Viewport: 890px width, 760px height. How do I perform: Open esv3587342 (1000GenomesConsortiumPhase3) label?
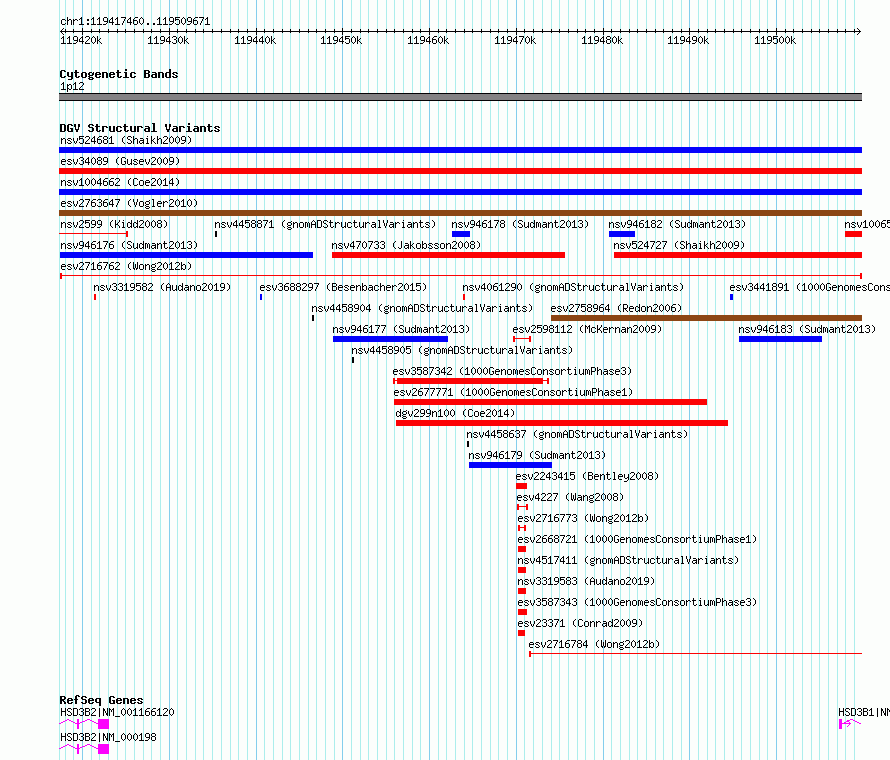(512, 371)
